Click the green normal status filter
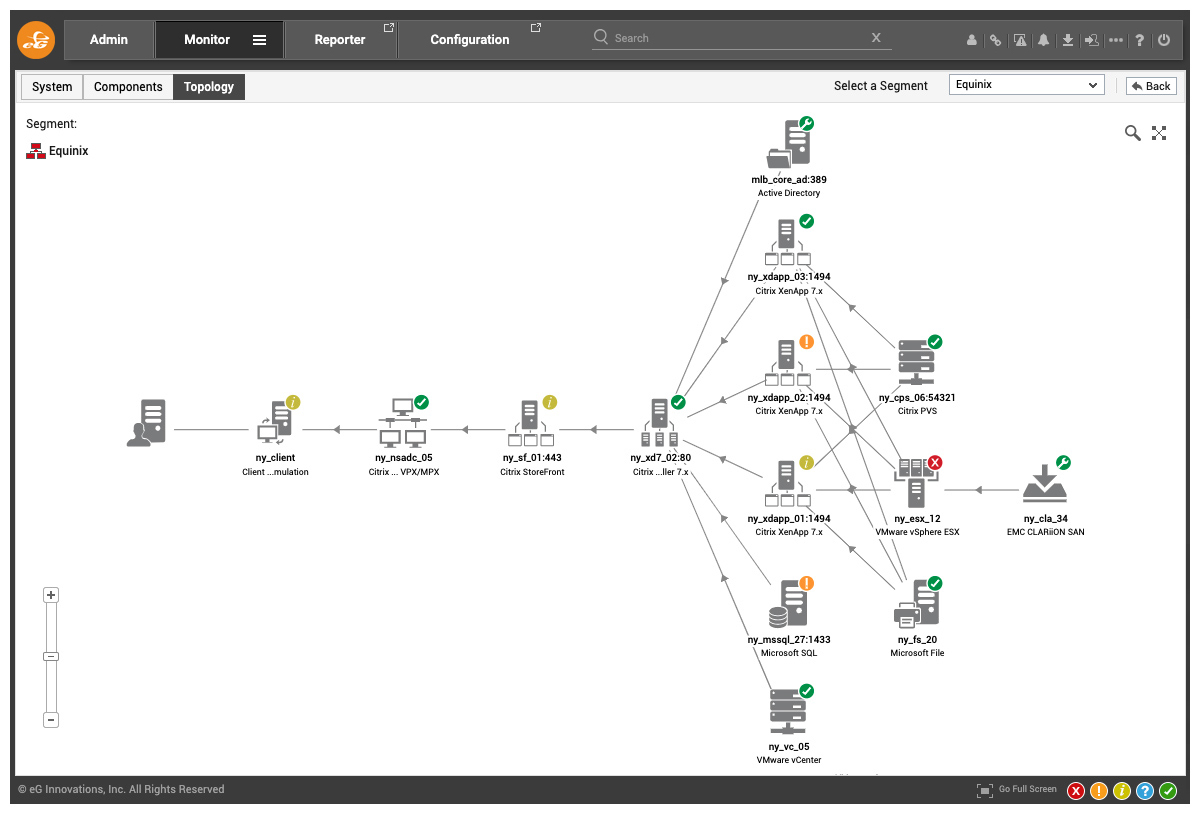Viewport: 1200px width, 814px height. click(x=1168, y=791)
